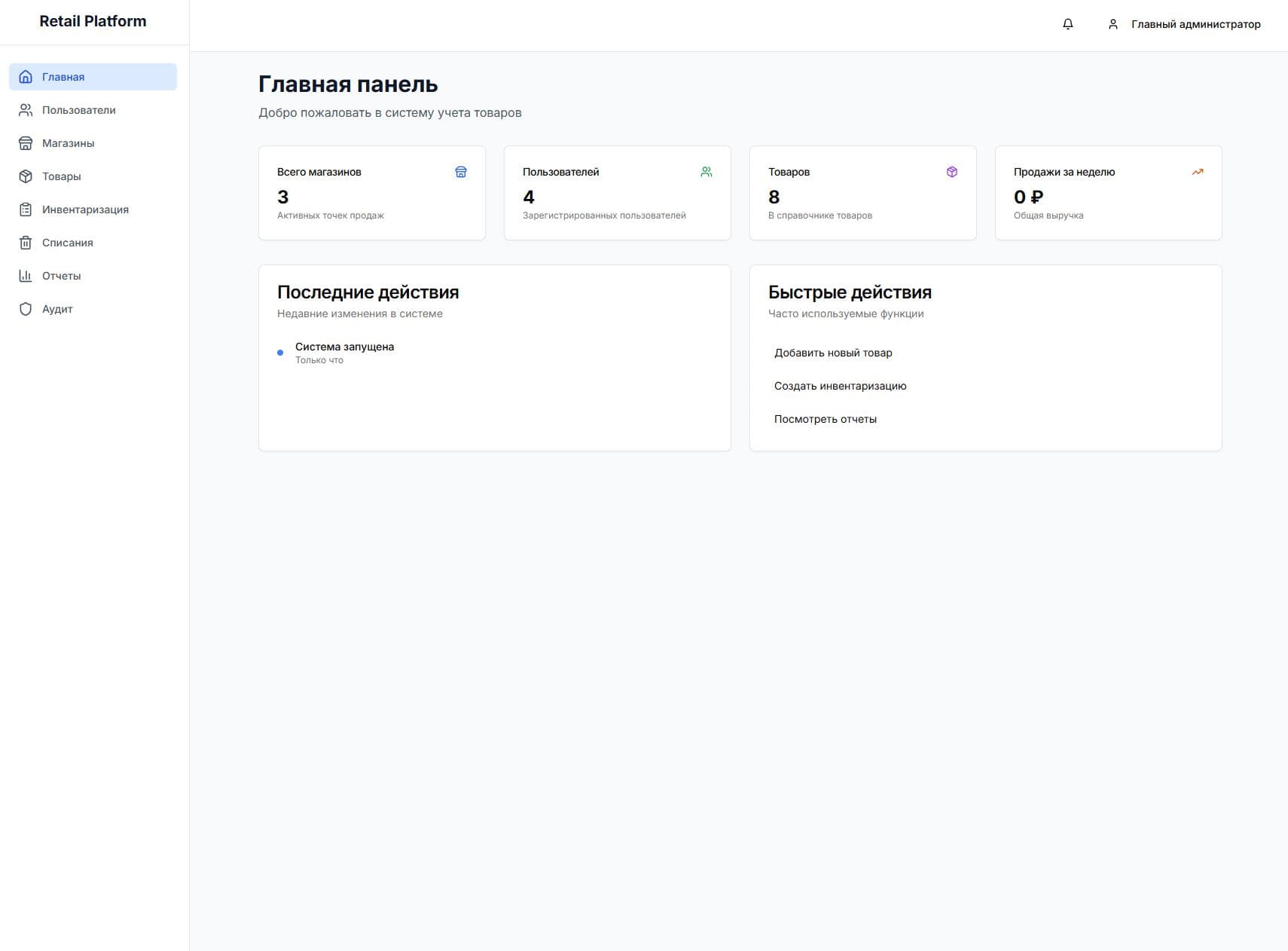The image size is (1288, 951).
Task: Click the green users icon in card
Action: pos(706,172)
